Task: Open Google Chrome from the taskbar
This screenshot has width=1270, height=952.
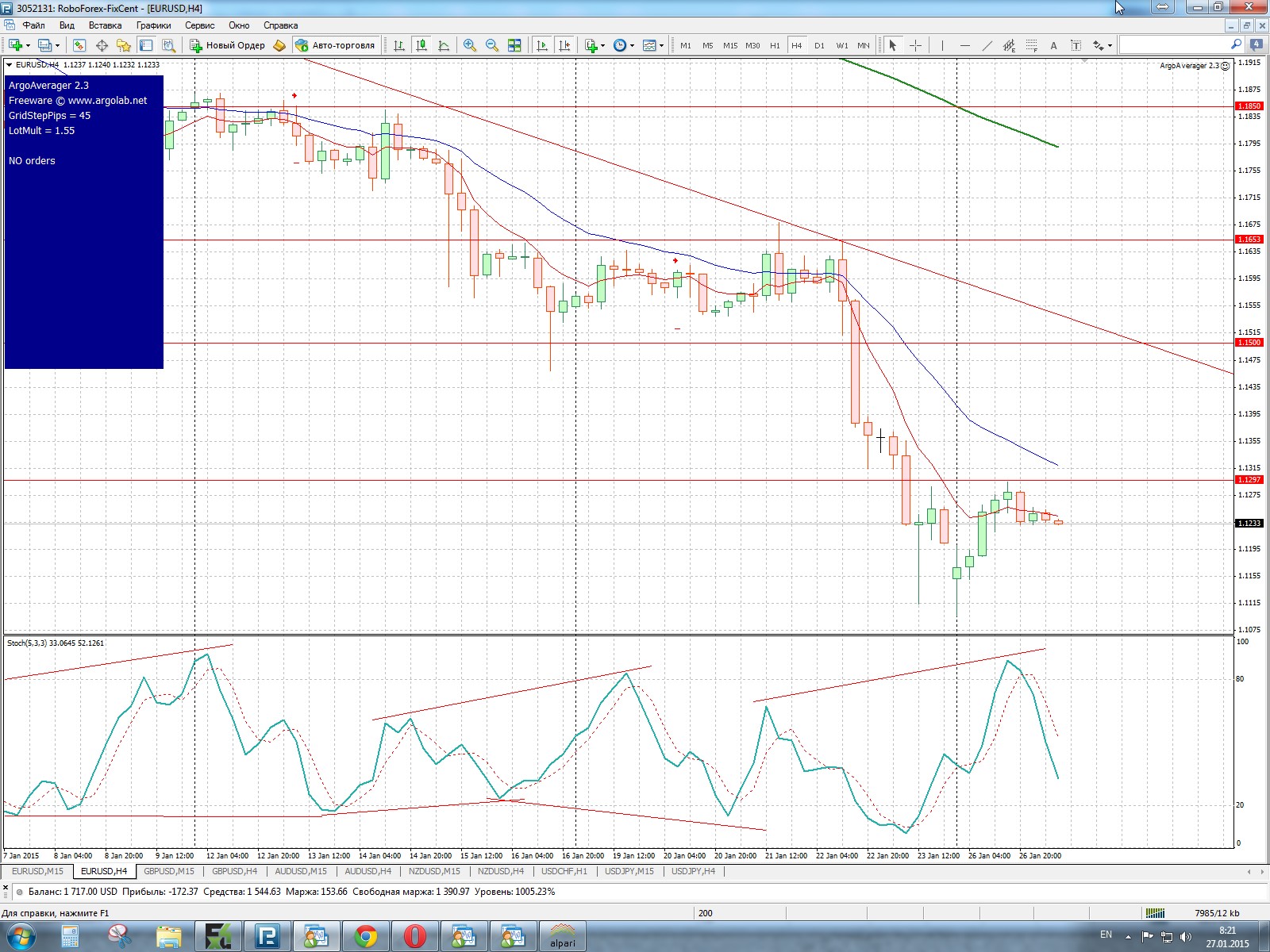Action: (x=365, y=936)
